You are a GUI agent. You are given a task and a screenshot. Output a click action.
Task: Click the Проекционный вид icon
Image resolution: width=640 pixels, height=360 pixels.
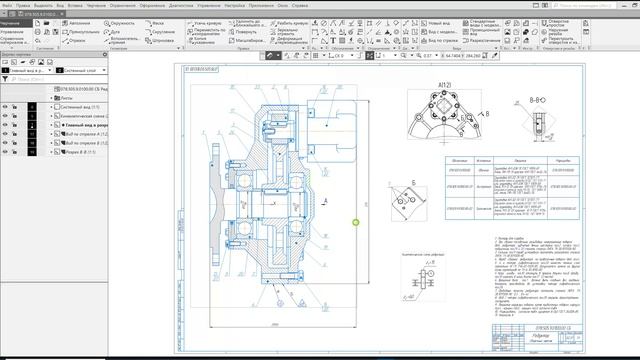[465, 32]
